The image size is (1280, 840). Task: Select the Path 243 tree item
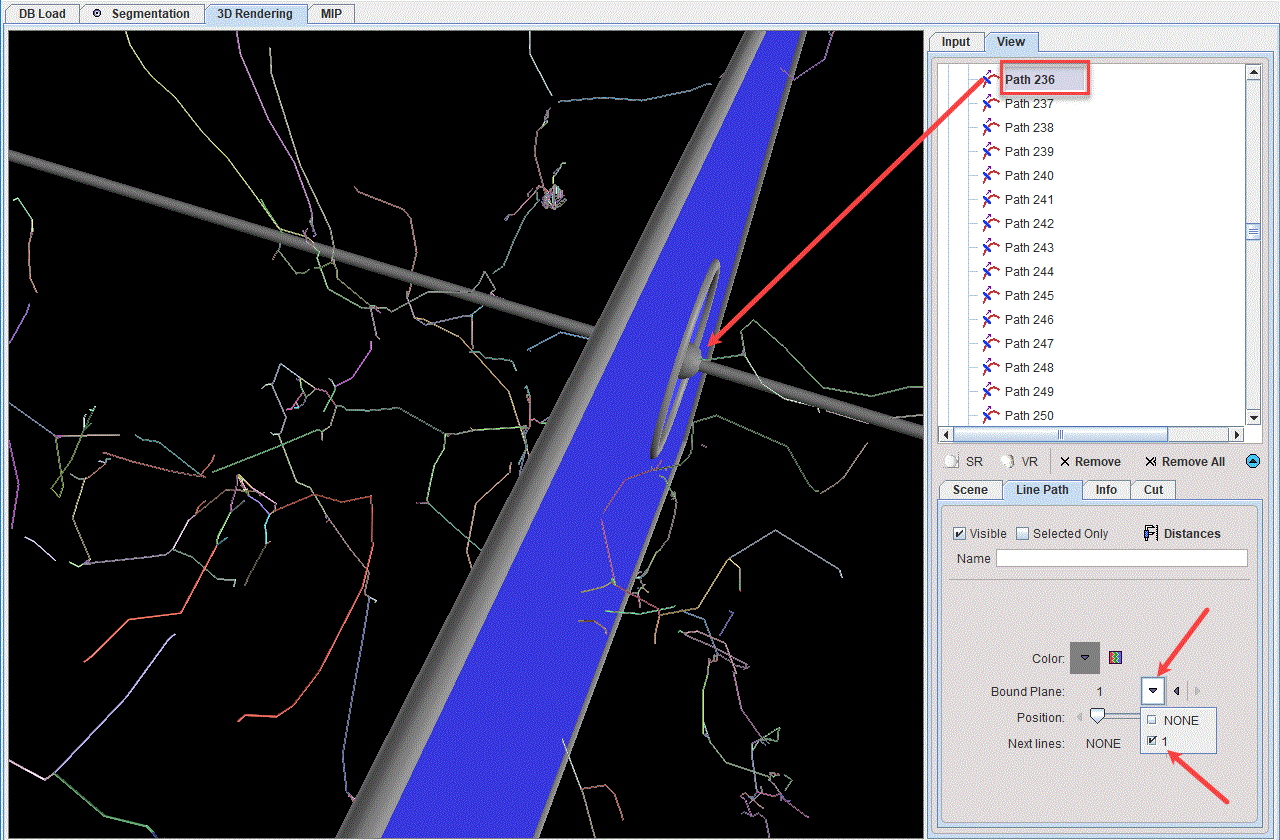coord(1029,247)
